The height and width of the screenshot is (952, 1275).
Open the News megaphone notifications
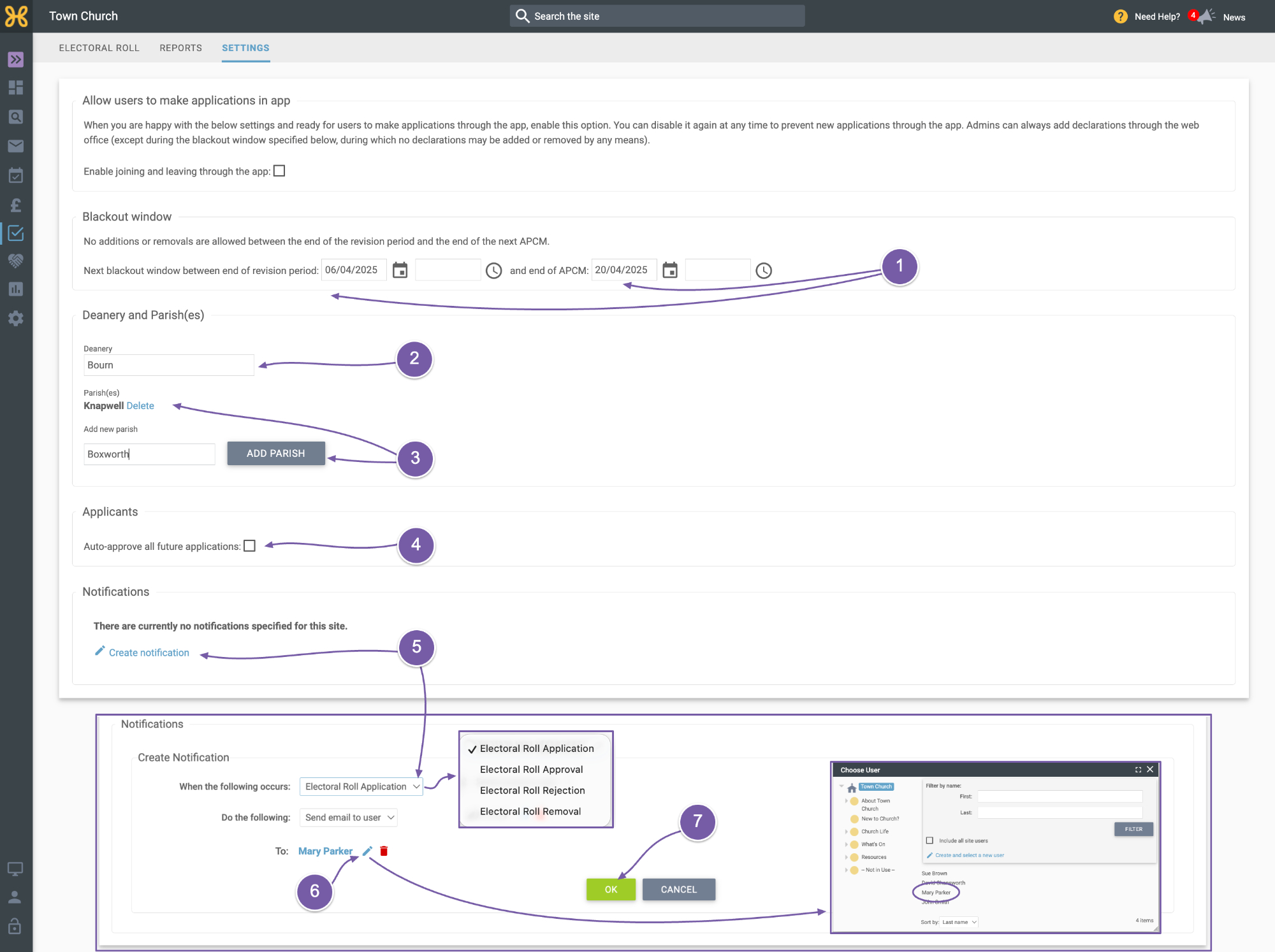(x=1206, y=17)
